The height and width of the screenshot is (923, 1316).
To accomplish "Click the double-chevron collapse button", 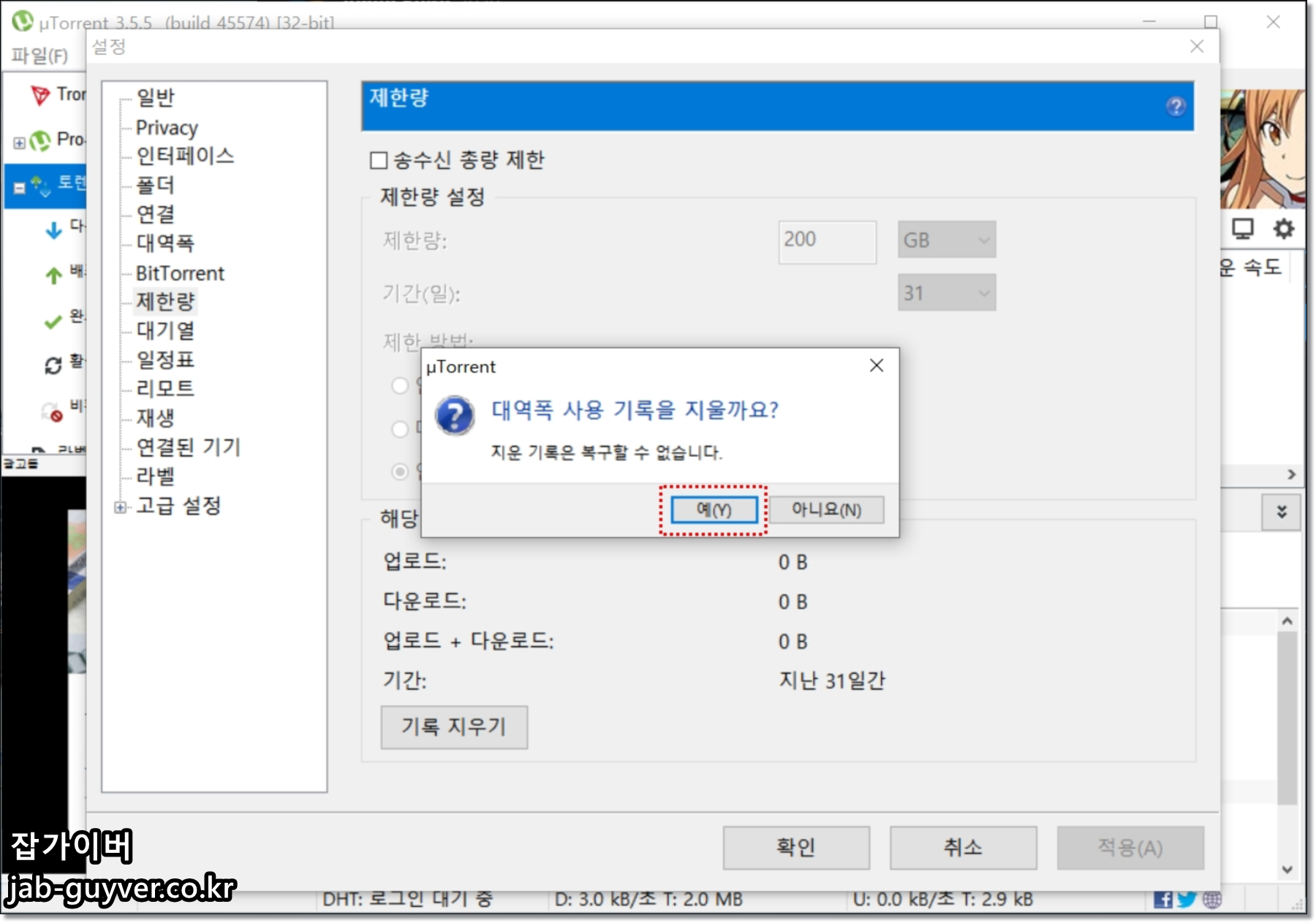I will [x=1281, y=512].
